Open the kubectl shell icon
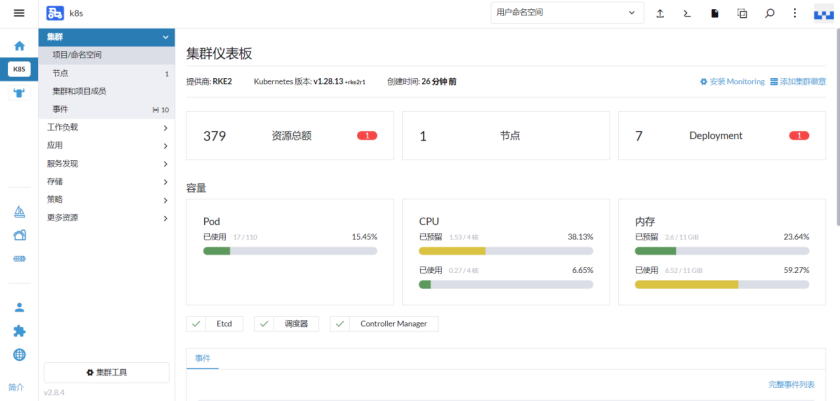 click(687, 13)
